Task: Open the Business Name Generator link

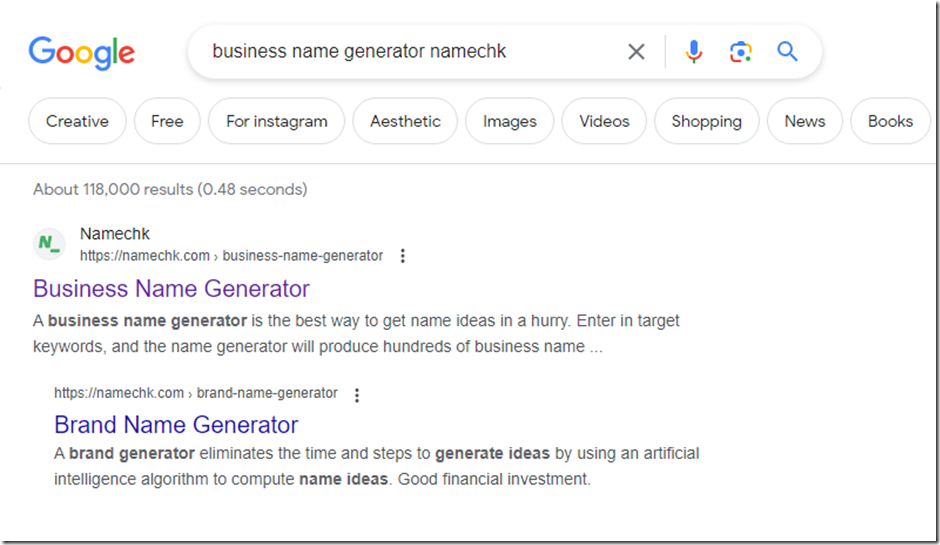Action: [x=171, y=289]
